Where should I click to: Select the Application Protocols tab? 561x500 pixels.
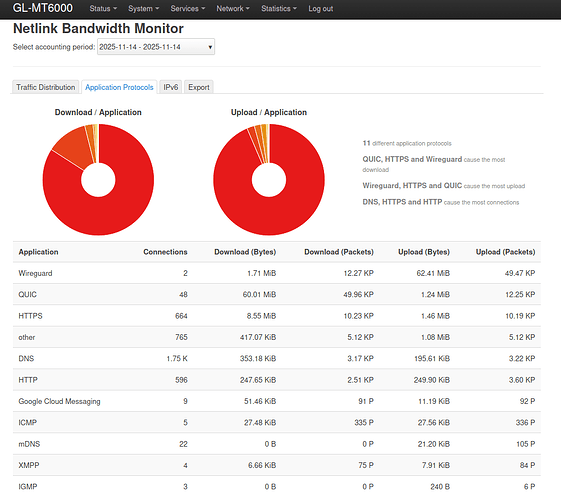pos(119,87)
